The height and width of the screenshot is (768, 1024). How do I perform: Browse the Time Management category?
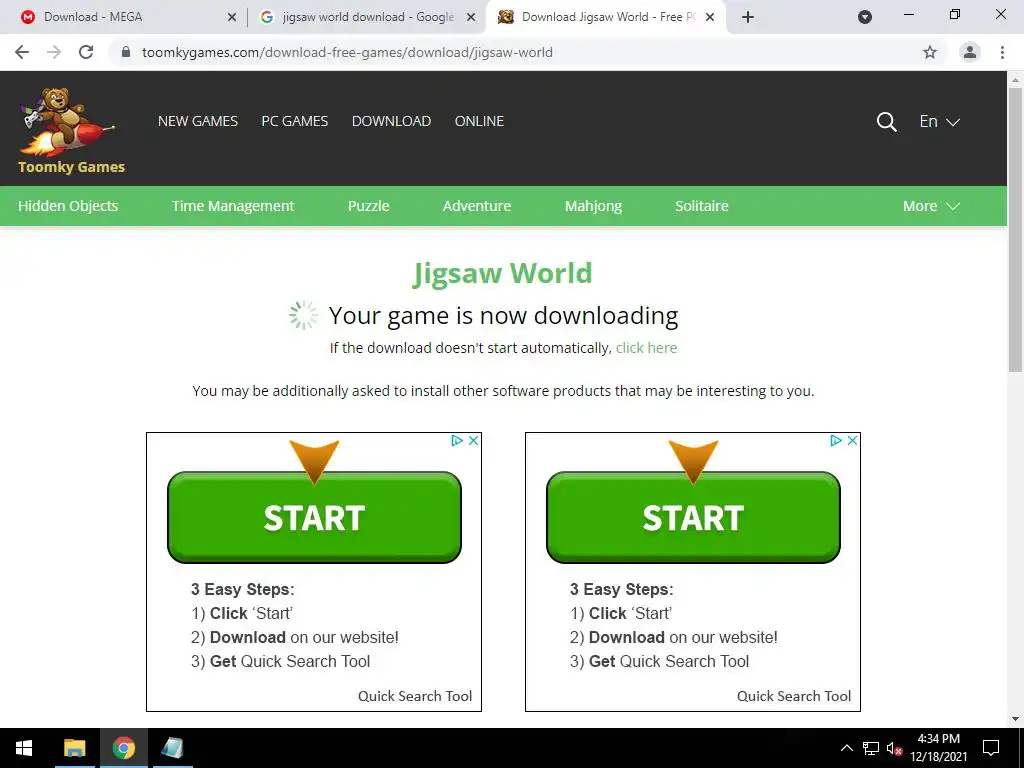coord(233,206)
